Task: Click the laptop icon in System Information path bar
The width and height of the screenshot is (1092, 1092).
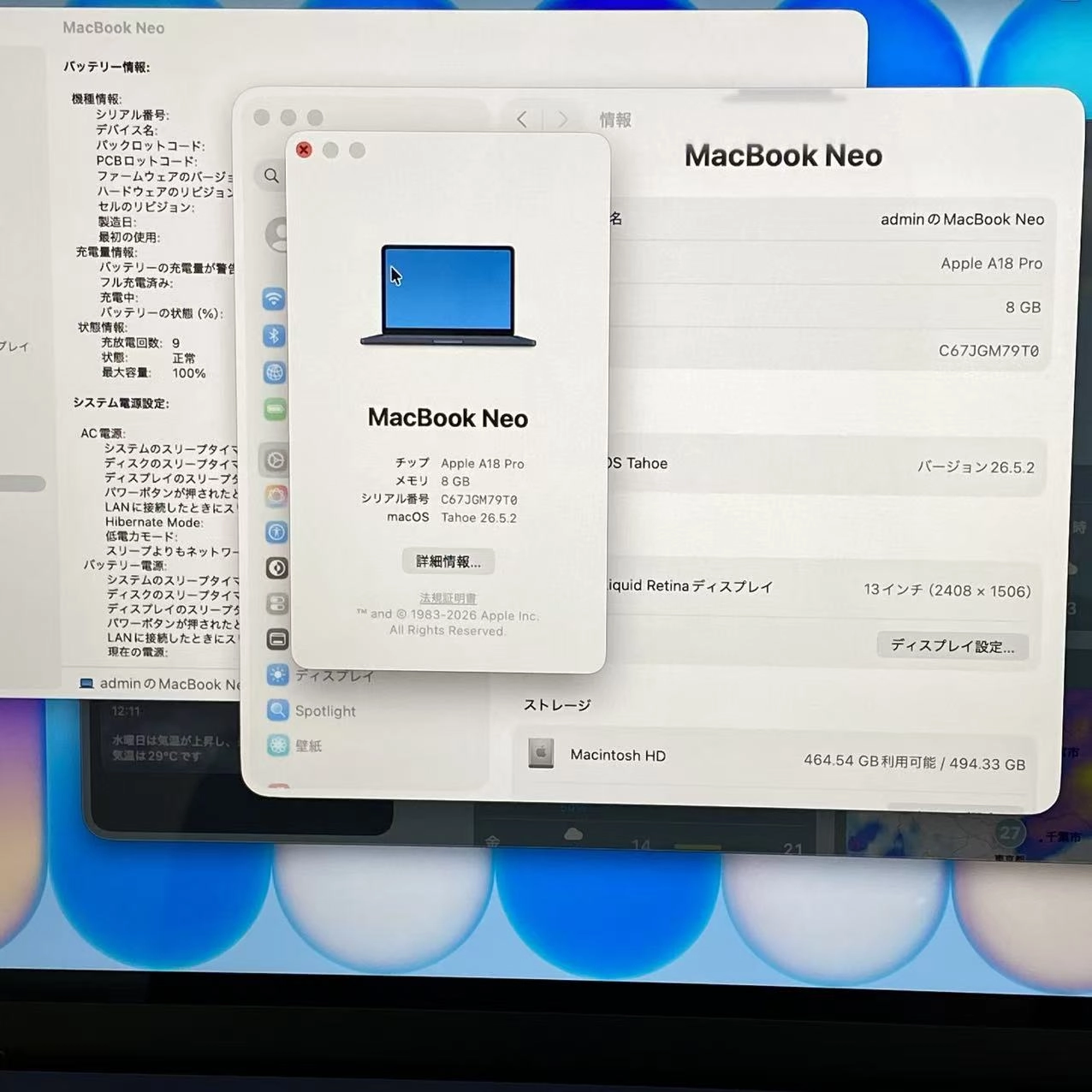Action: coord(86,683)
